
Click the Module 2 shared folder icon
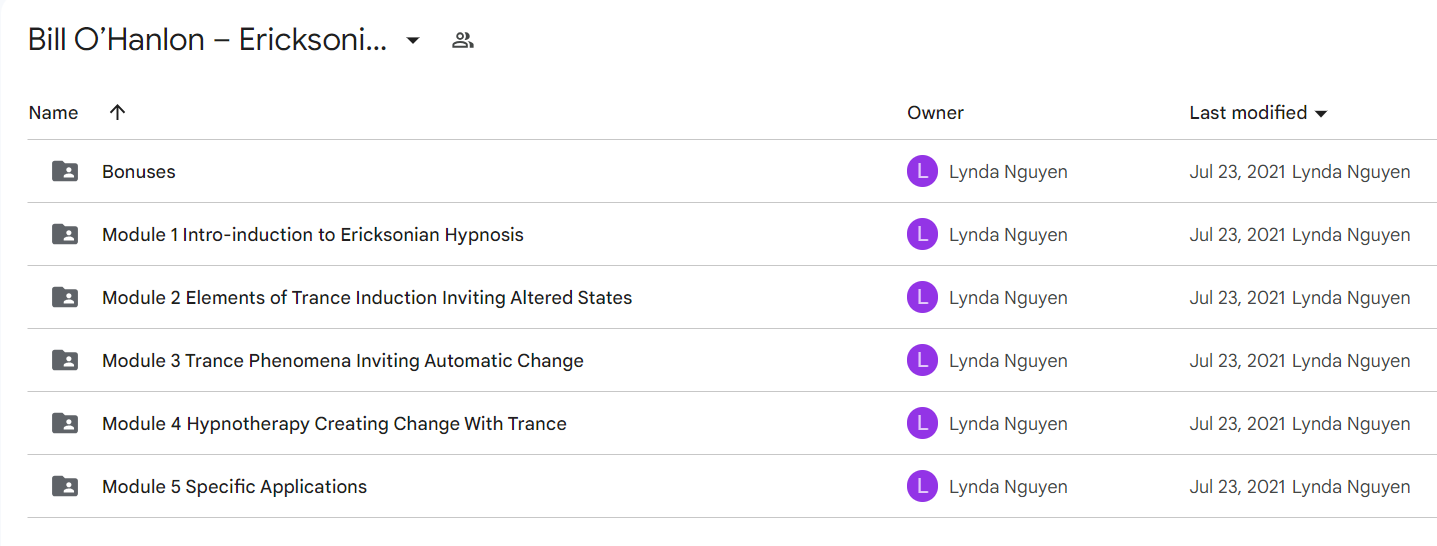coord(65,297)
